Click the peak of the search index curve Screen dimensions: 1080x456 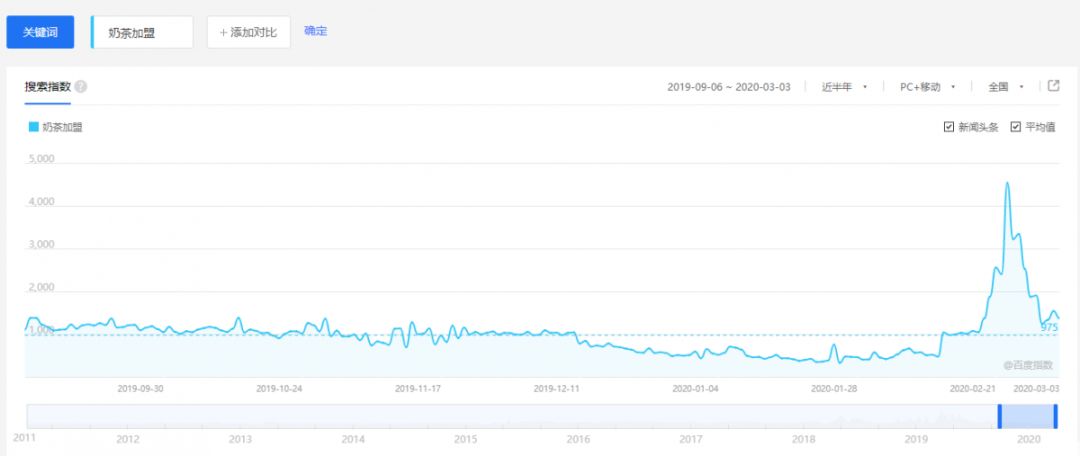click(x=1007, y=183)
